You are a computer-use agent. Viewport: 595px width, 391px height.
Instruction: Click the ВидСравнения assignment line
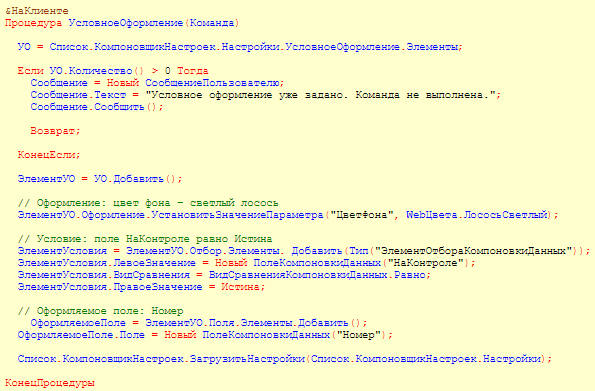point(224,275)
